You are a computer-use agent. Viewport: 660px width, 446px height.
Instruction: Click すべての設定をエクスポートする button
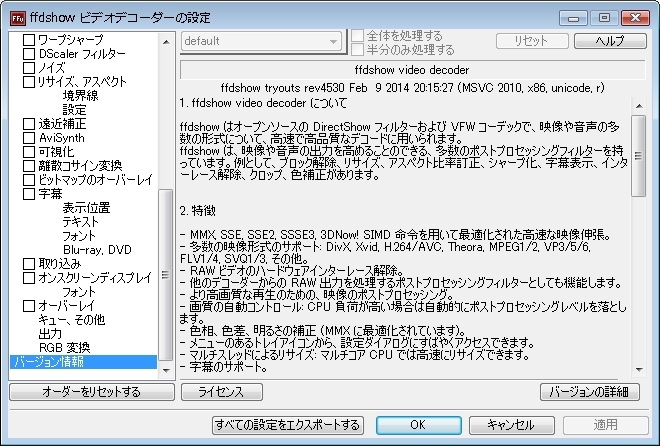pos(288,425)
